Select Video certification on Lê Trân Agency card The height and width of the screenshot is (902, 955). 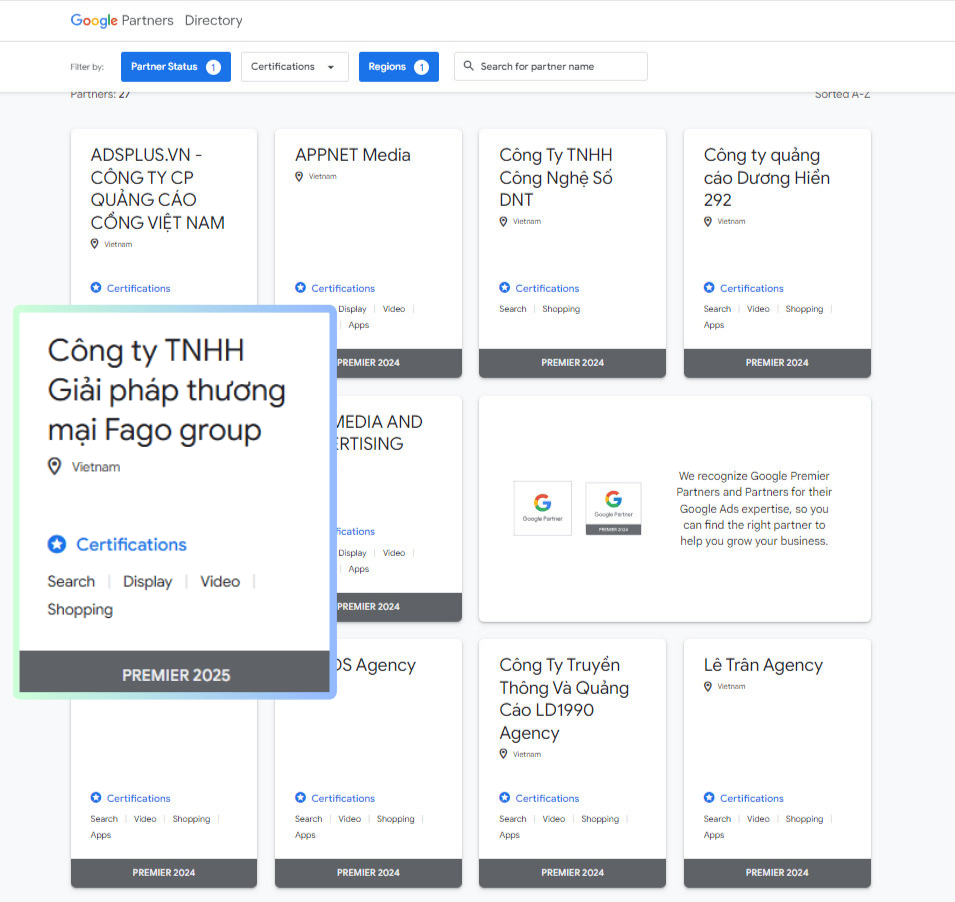click(x=758, y=819)
